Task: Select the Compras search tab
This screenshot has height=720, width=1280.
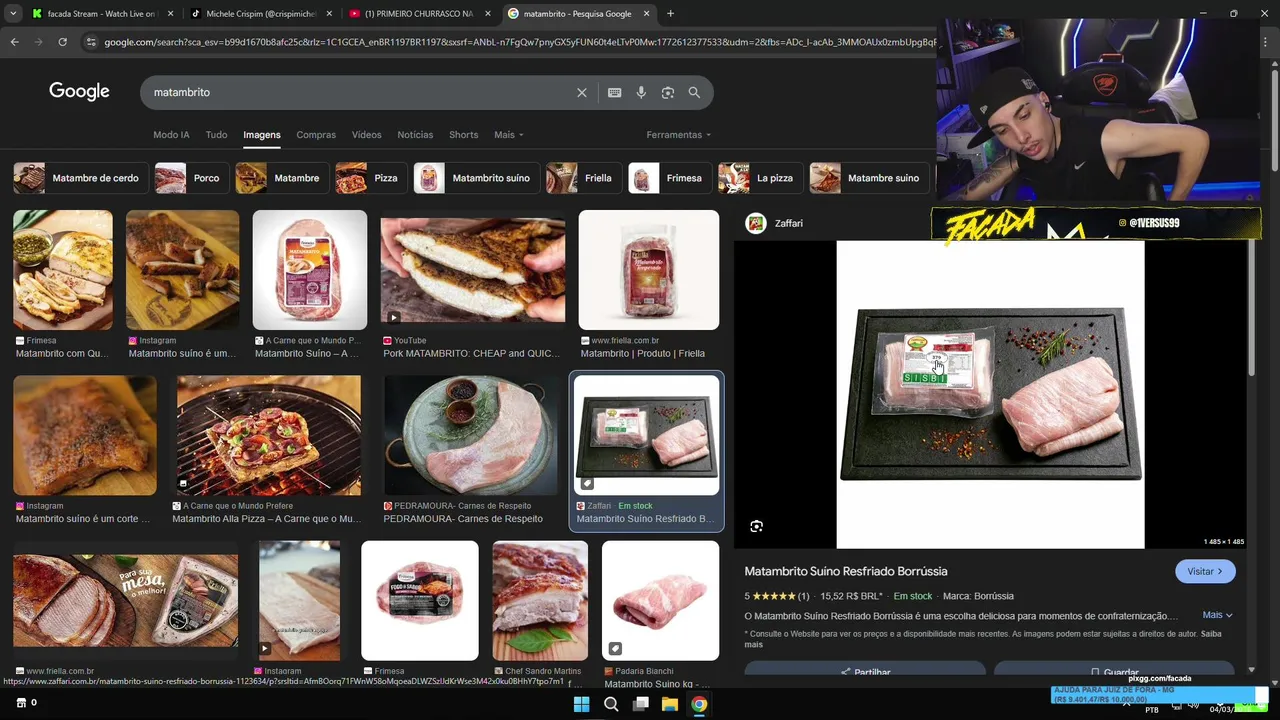Action: click(316, 135)
